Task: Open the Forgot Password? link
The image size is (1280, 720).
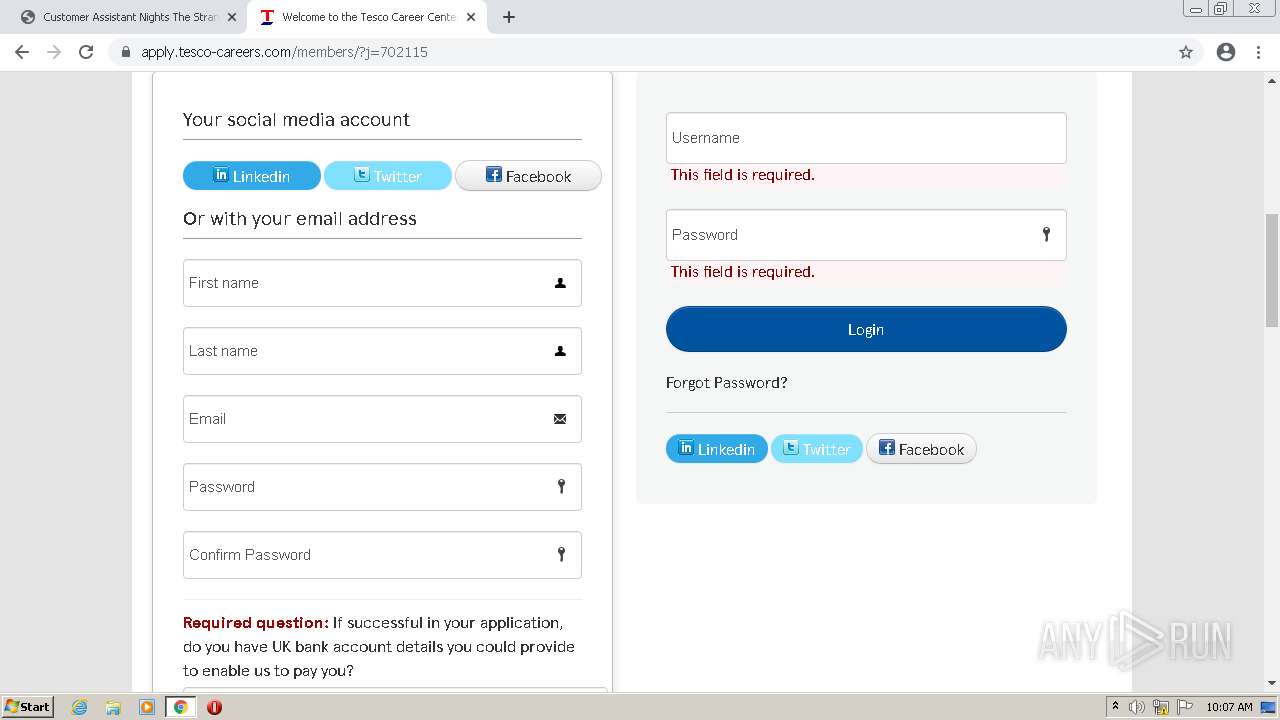Action: tap(727, 383)
